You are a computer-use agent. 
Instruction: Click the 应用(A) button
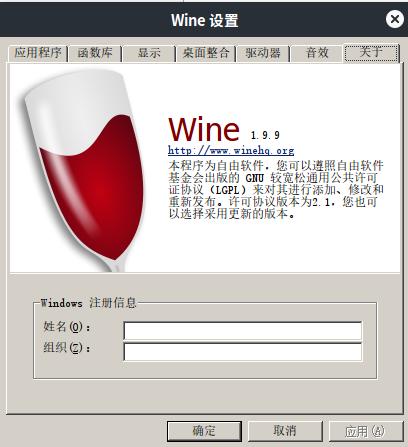365,431
